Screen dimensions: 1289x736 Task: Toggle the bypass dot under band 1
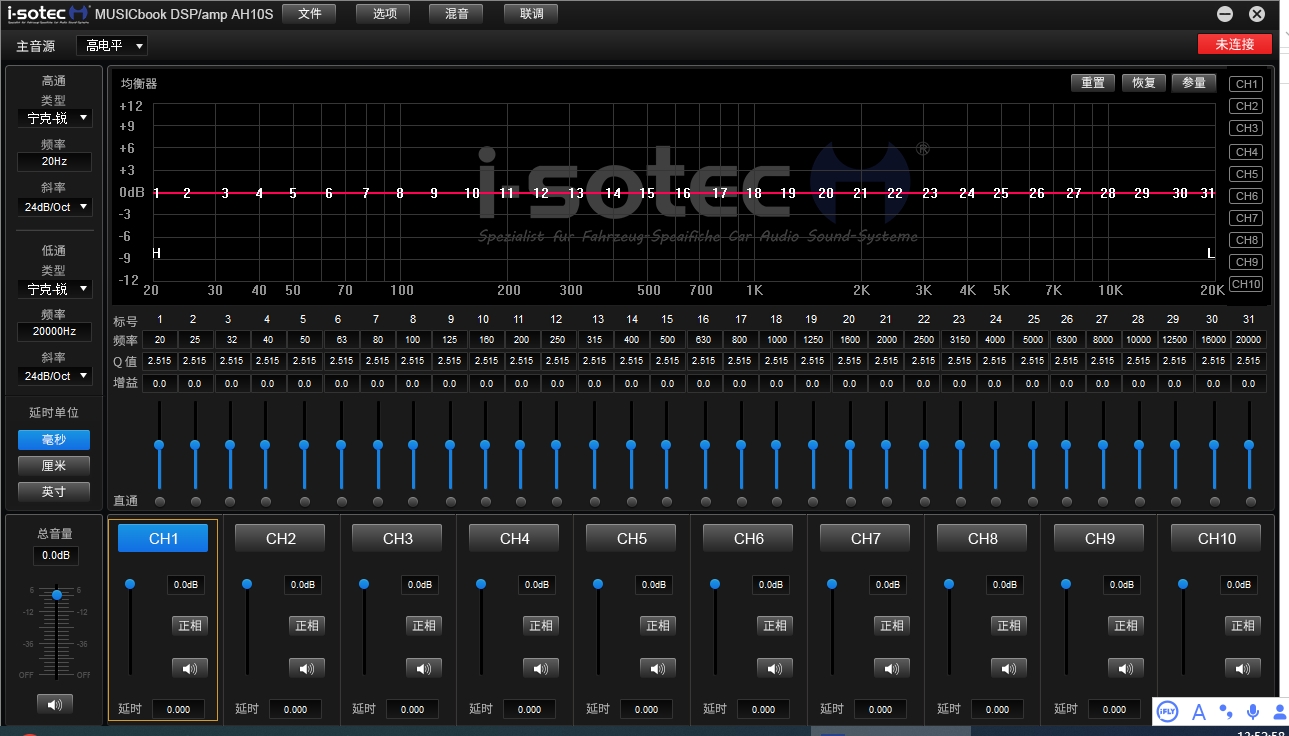point(160,501)
